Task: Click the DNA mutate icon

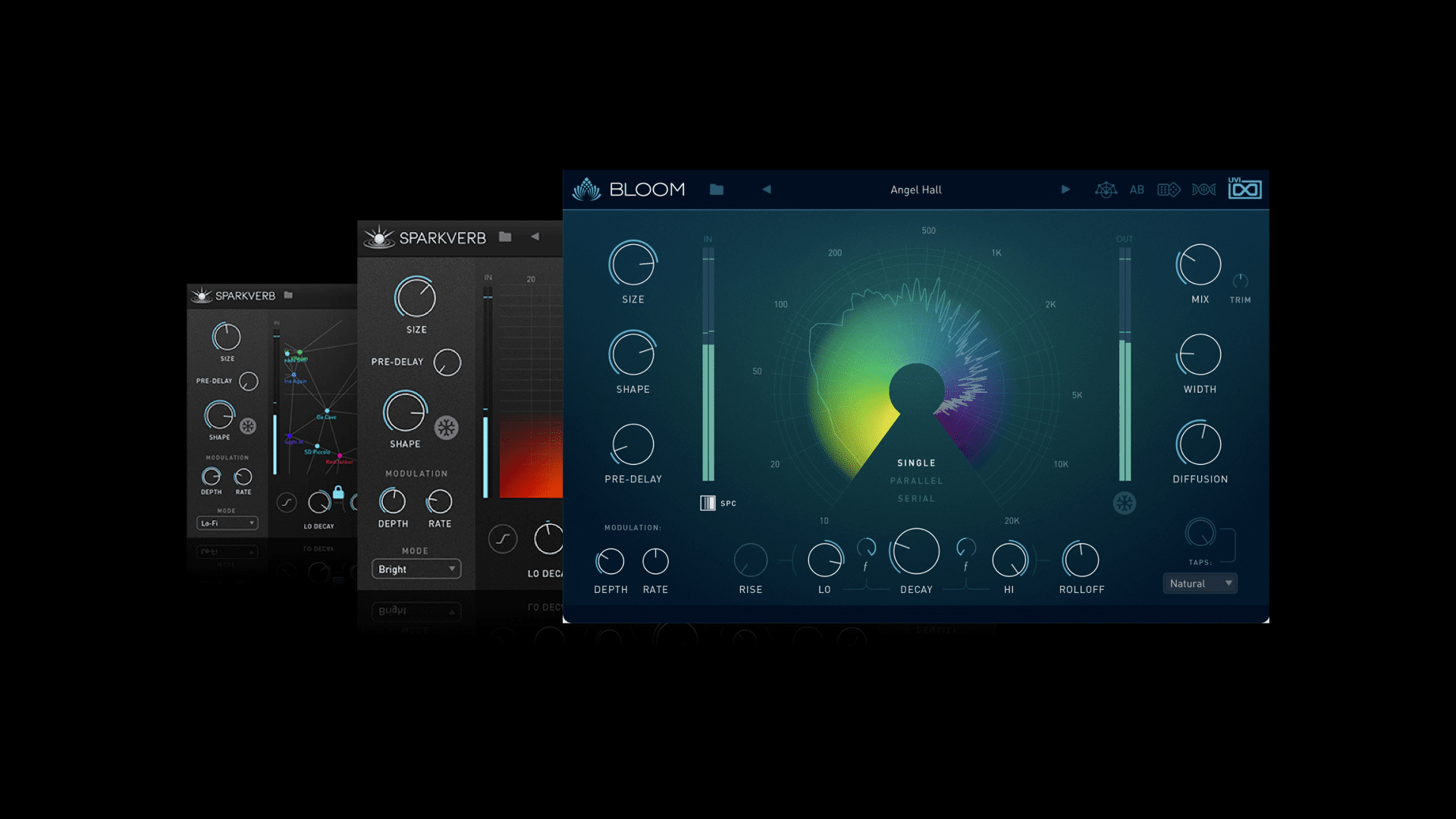Action: click(x=1203, y=190)
